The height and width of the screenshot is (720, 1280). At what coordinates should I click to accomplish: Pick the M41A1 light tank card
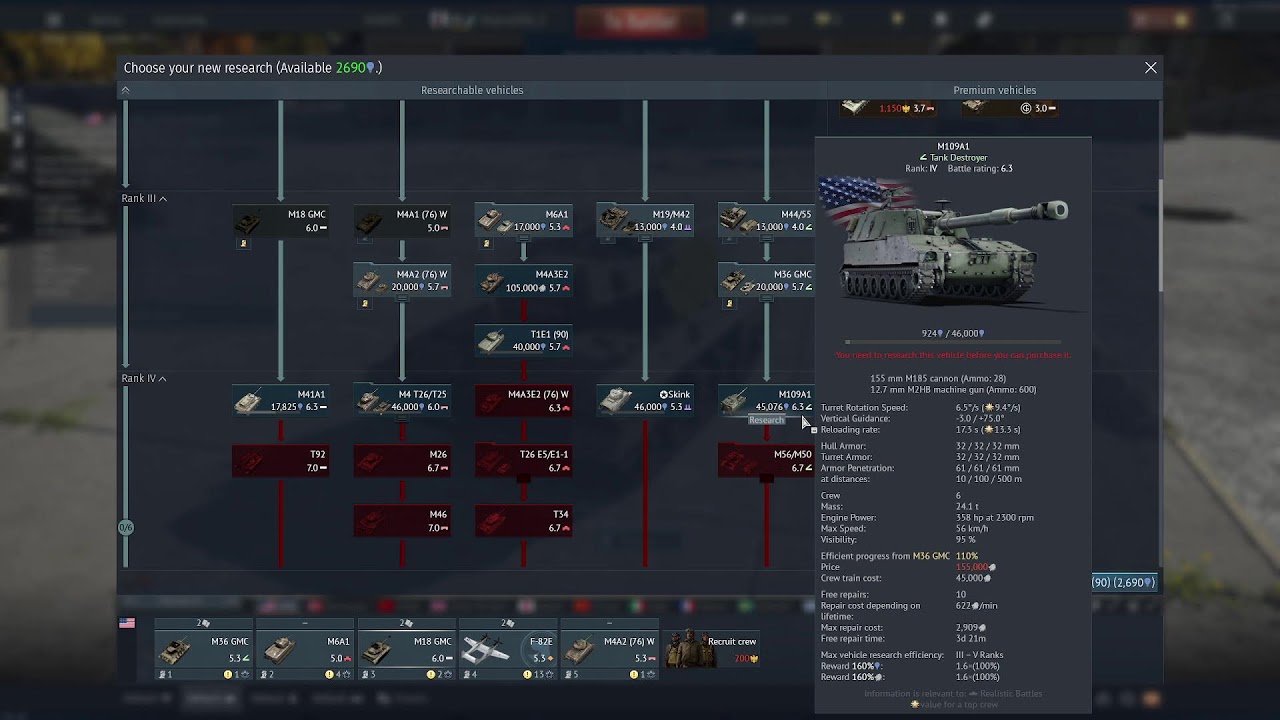280,401
